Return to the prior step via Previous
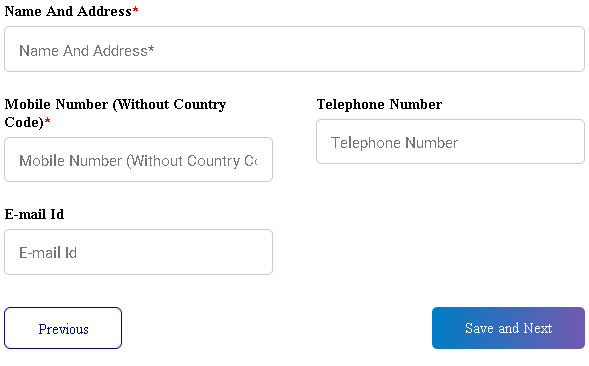Viewport: 589px width, 366px height. point(63,328)
